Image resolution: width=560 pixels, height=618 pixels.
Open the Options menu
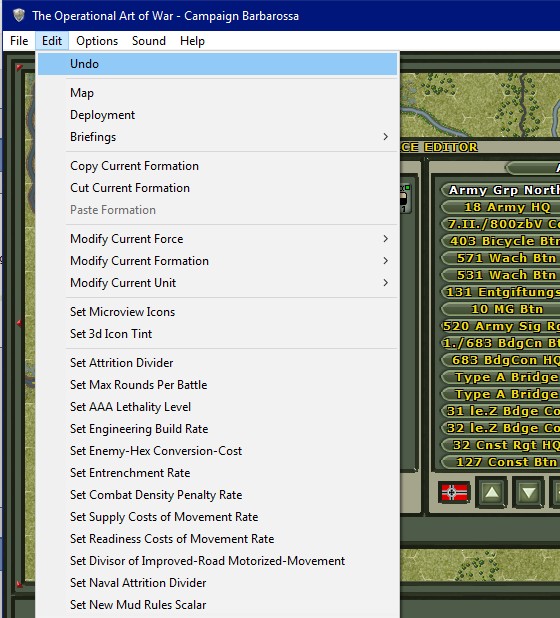97,41
